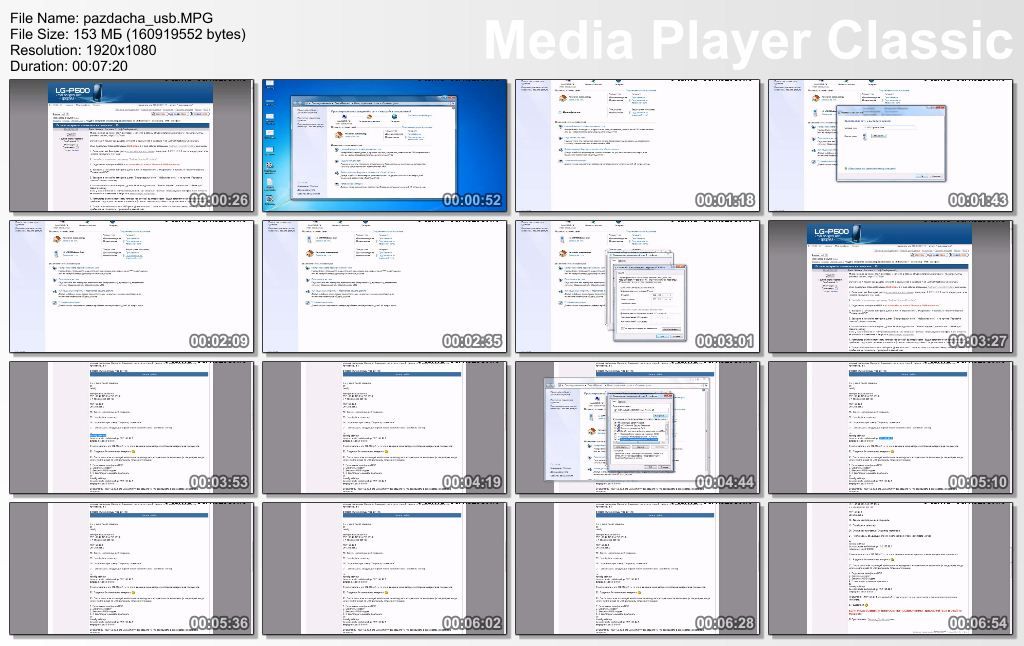Choose the thumbnail marked 00:06:02
This screenshot has height=646, width=1024.
pyautogui.click(x=385, y=569)
